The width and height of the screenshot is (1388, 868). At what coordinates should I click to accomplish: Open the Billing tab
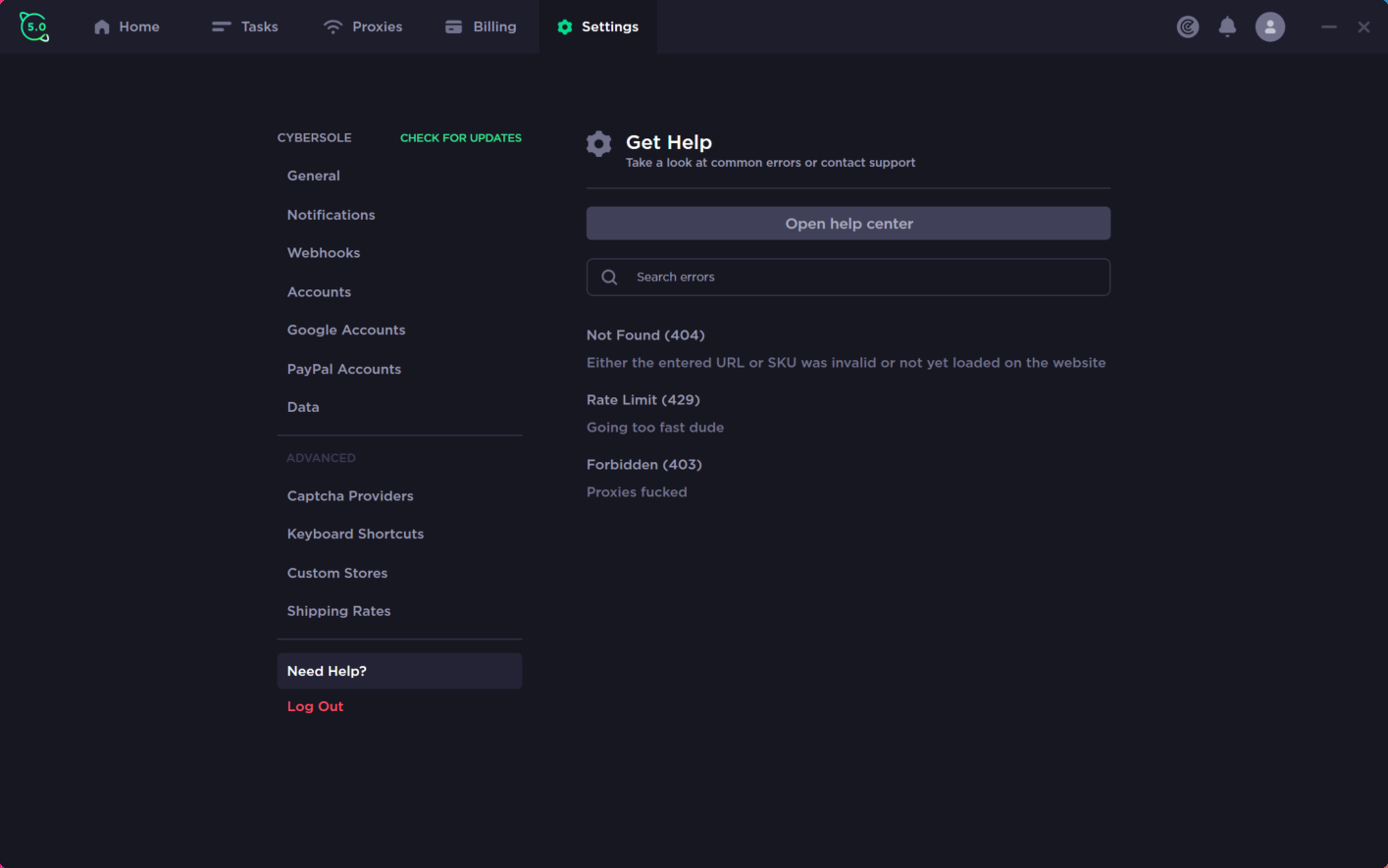point(481,26)
